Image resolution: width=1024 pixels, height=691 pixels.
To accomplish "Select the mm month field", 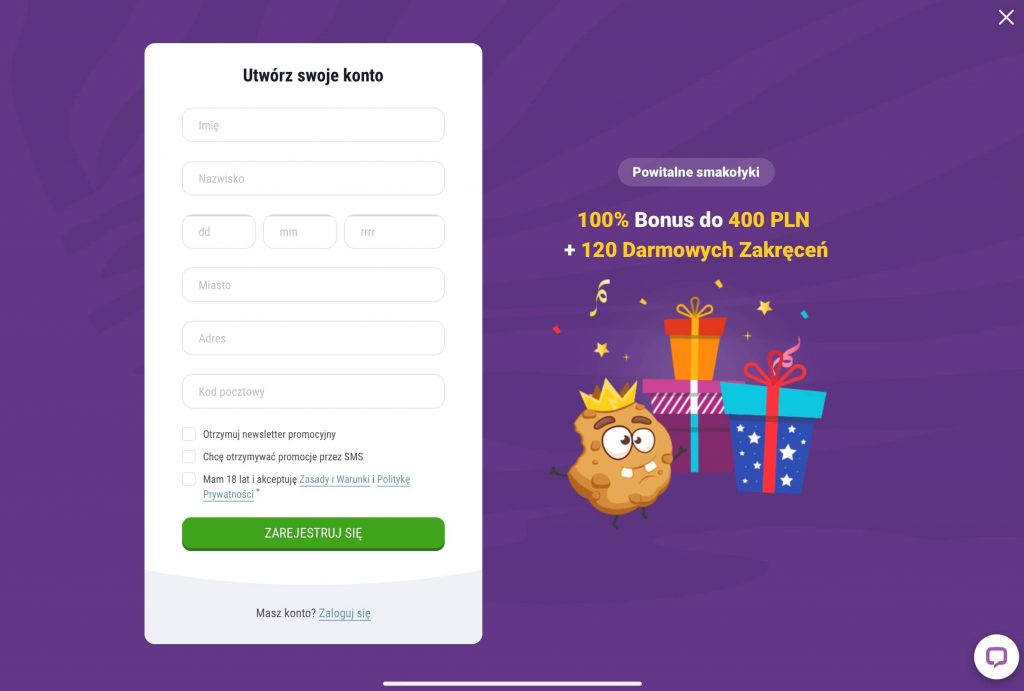I will pyautogui.click(x=300, y=232).
